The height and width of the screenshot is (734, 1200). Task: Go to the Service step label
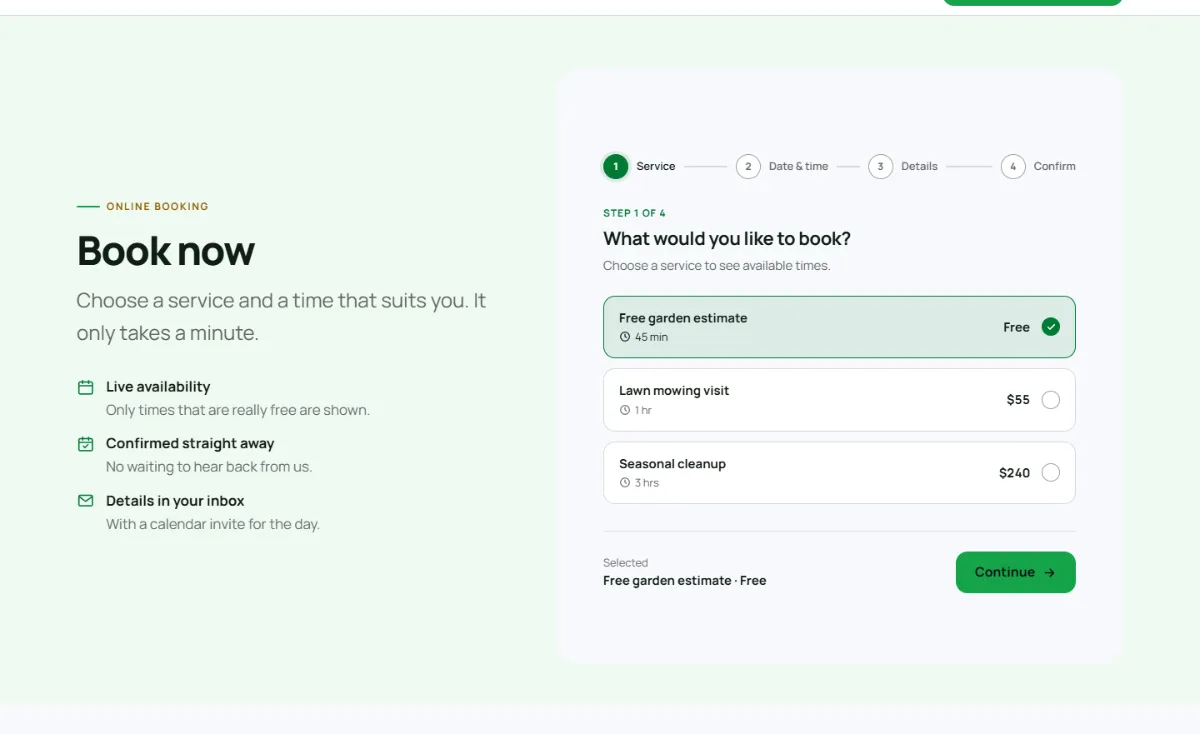(x=656, y=167)
